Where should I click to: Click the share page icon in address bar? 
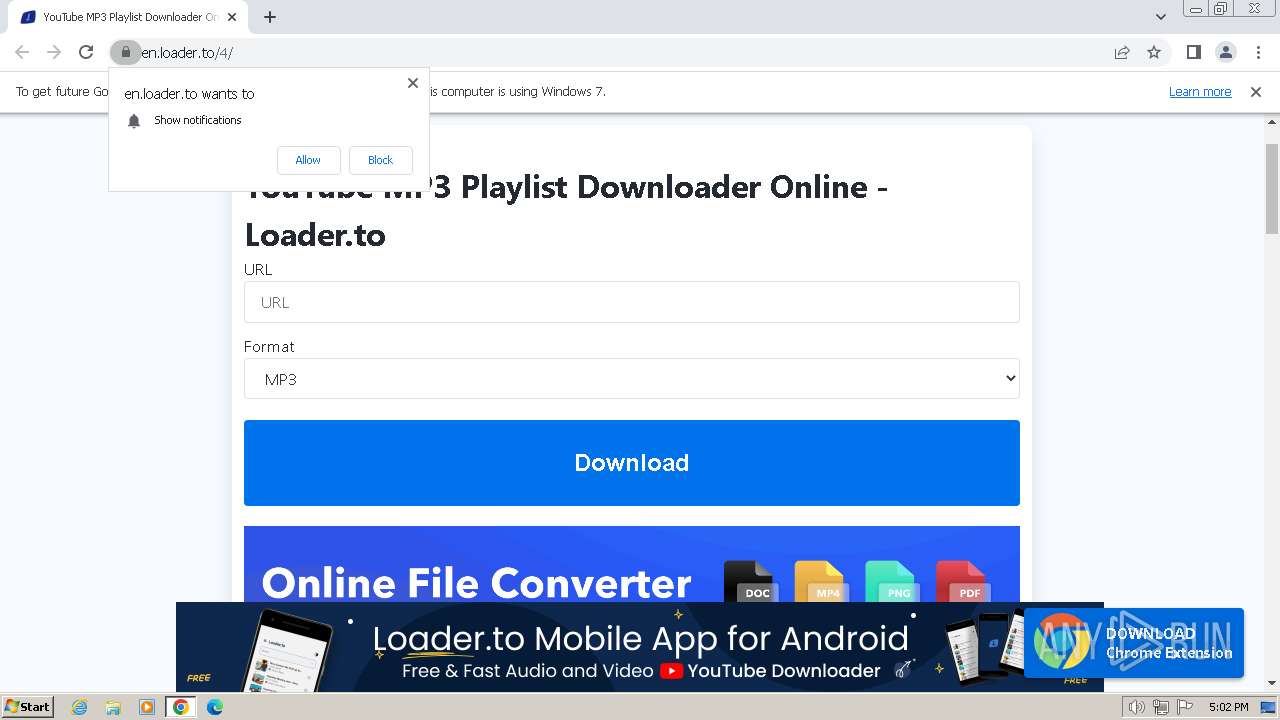1122,52
